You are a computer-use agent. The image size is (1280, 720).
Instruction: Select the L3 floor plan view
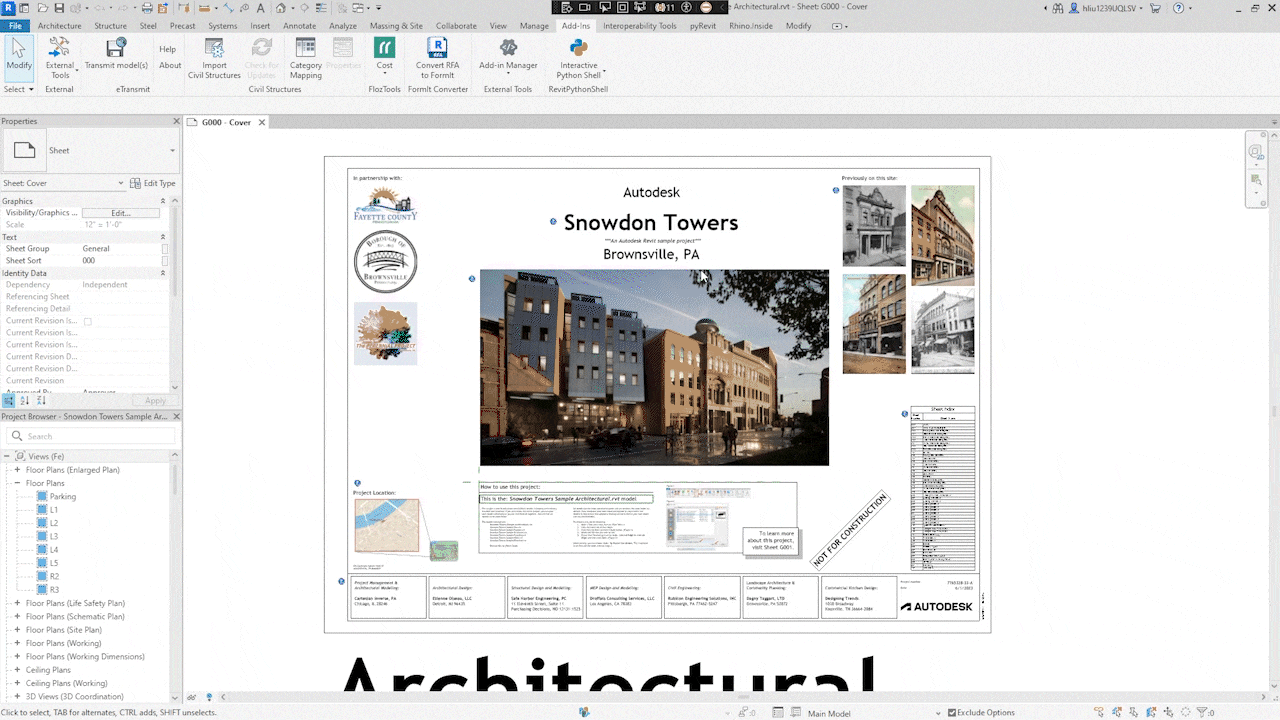[54, 536]
